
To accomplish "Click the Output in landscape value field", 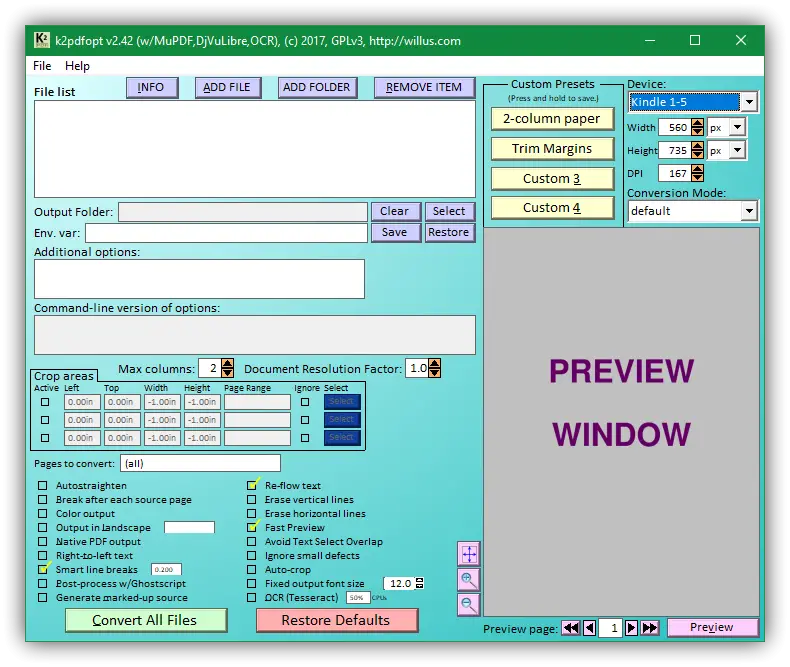I will (x=189, y=527).
